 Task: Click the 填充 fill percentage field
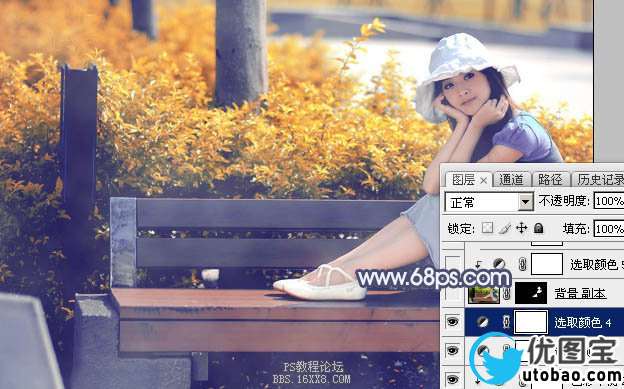(x=609, y=229)
